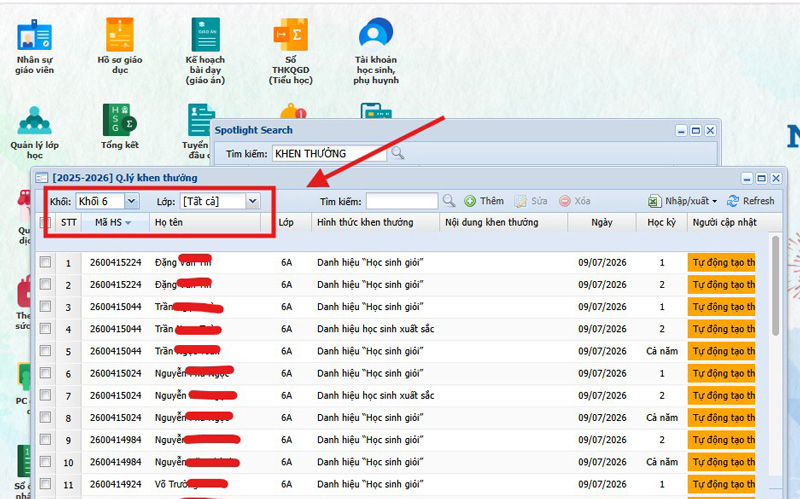Open Mã HS column sort arrow
The height and width of the screenshot is (499, 800).
click(x=128, y=223)
